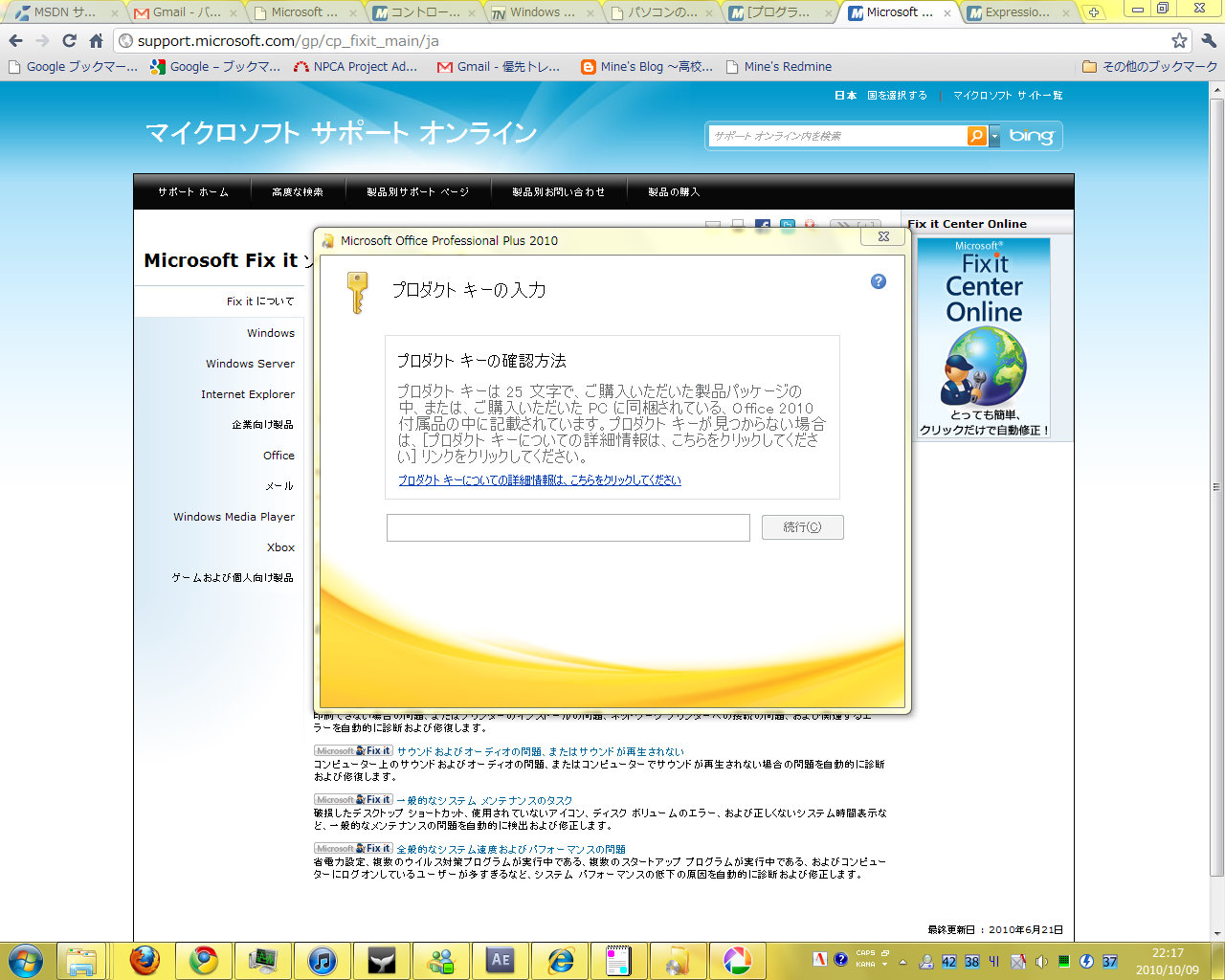
Task: Click the Fix it Center Online banner
Action: 984,339
